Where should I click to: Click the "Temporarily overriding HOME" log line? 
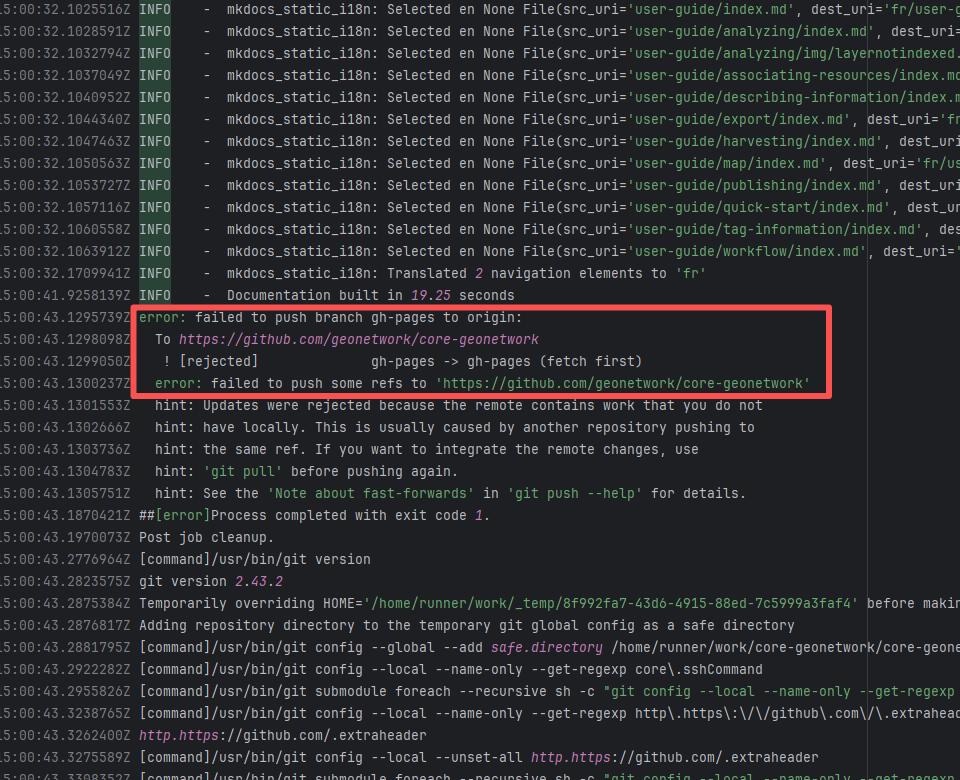pos(500,604)
